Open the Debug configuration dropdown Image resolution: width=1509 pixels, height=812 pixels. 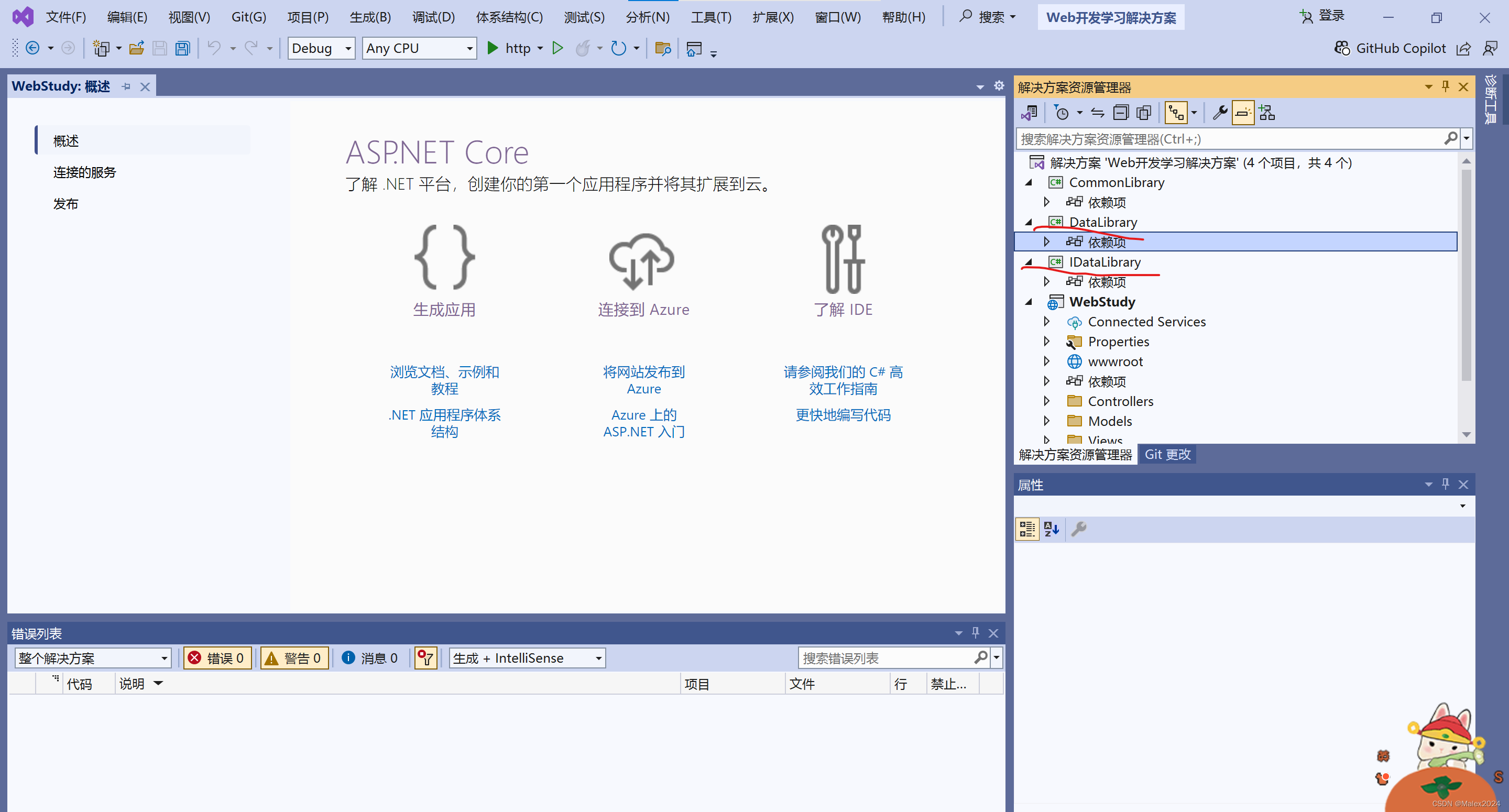[x=321, y=48]
